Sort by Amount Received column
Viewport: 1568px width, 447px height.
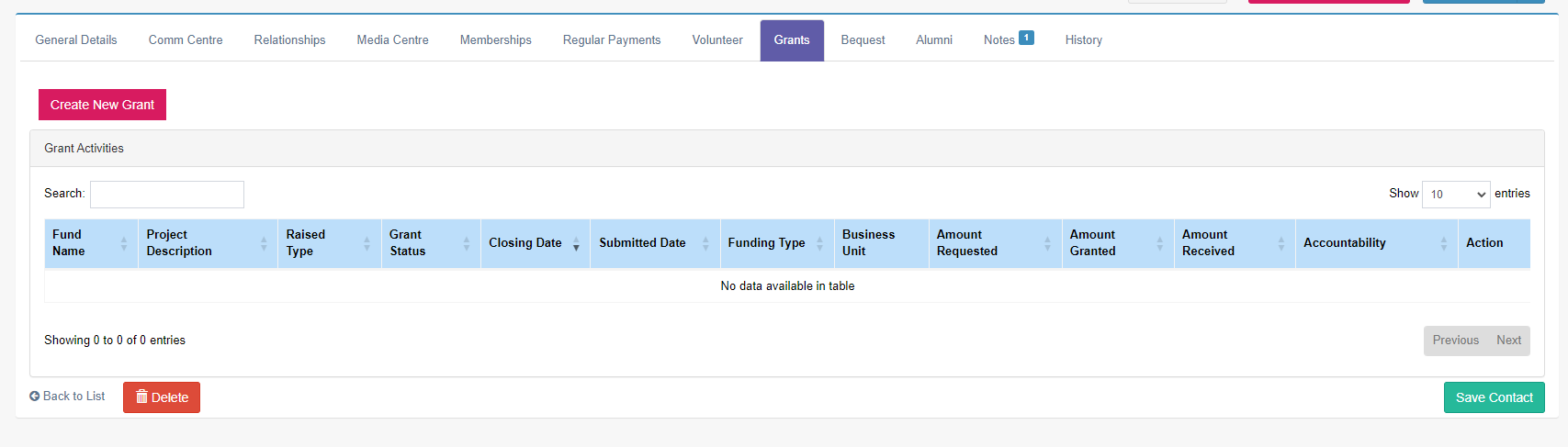pyautogui.click(x=1235, y=243)
